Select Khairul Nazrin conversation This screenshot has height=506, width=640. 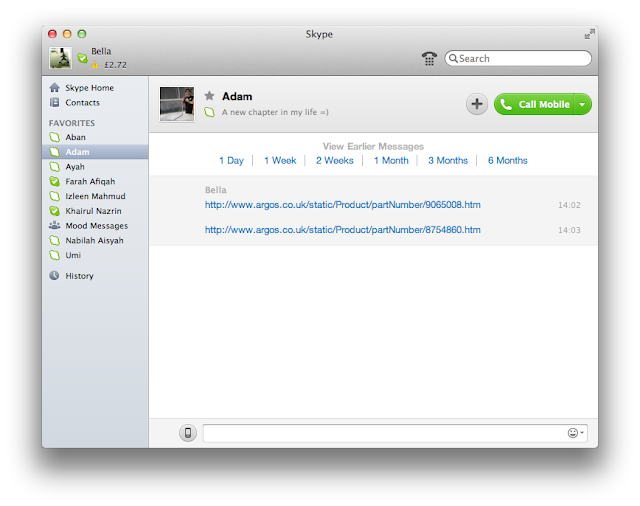(x=95, y=211)
